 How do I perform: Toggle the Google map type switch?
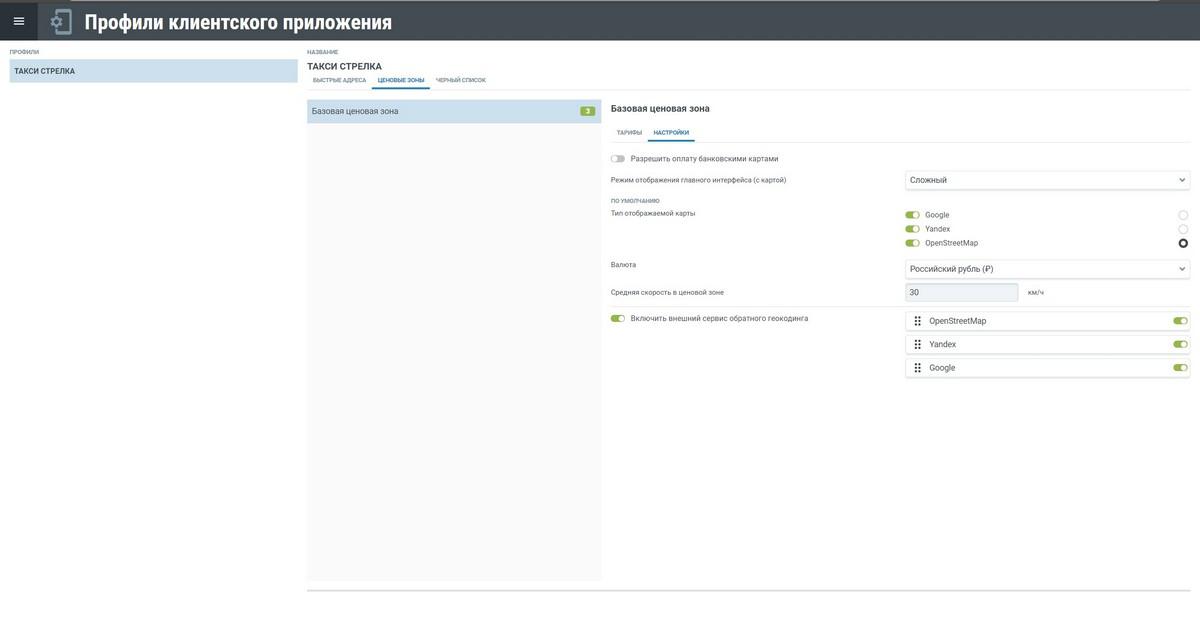click(x=912, y=215)
